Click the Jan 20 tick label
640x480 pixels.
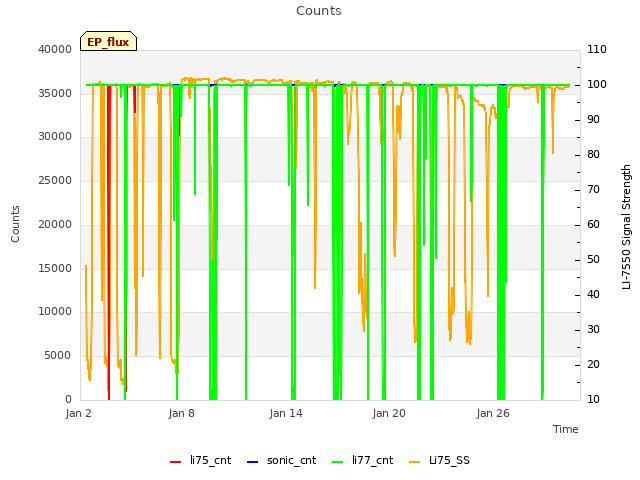[389, 413]
